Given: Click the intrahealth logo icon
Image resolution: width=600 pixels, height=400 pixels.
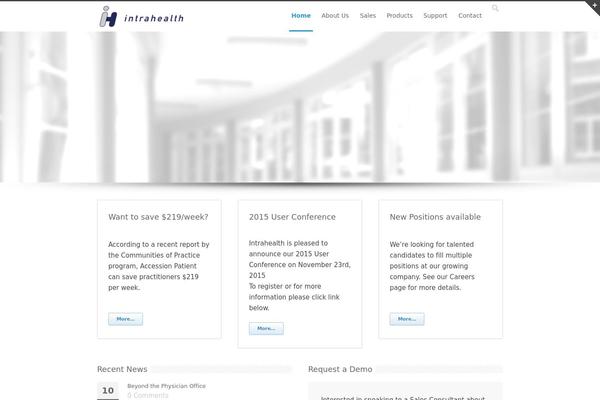Looking at the screenshot, I should tap(108, 16).
